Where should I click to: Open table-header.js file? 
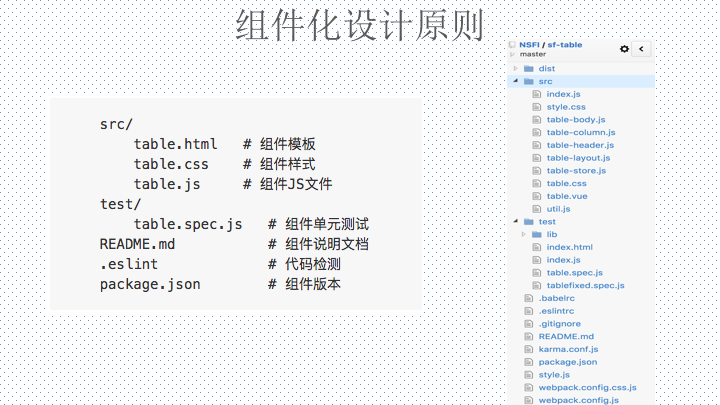tap(580, 145)
